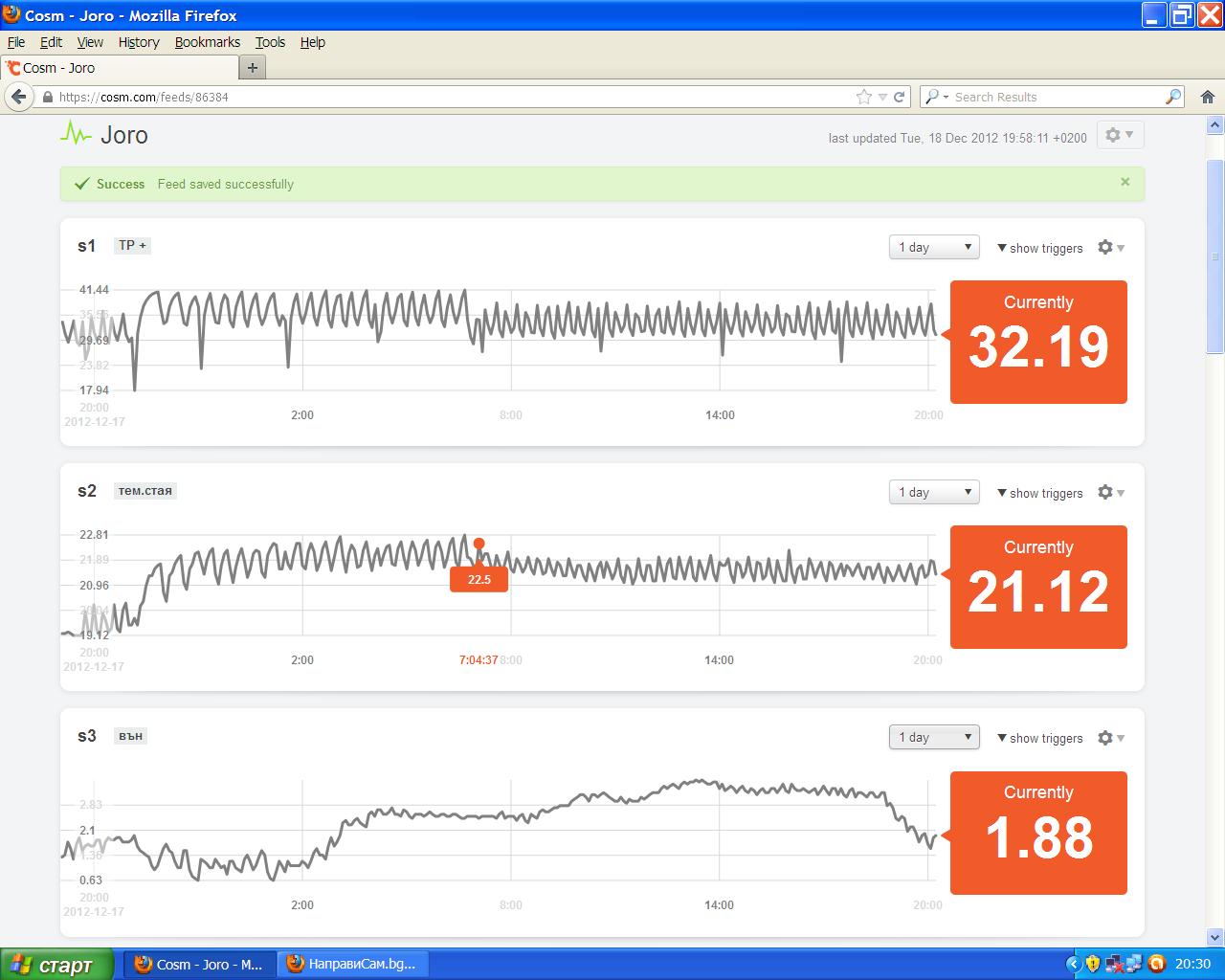The image size is (1225, 980).
Task: Open the feed settings gear near last updated
Action: click(1118, 136)
